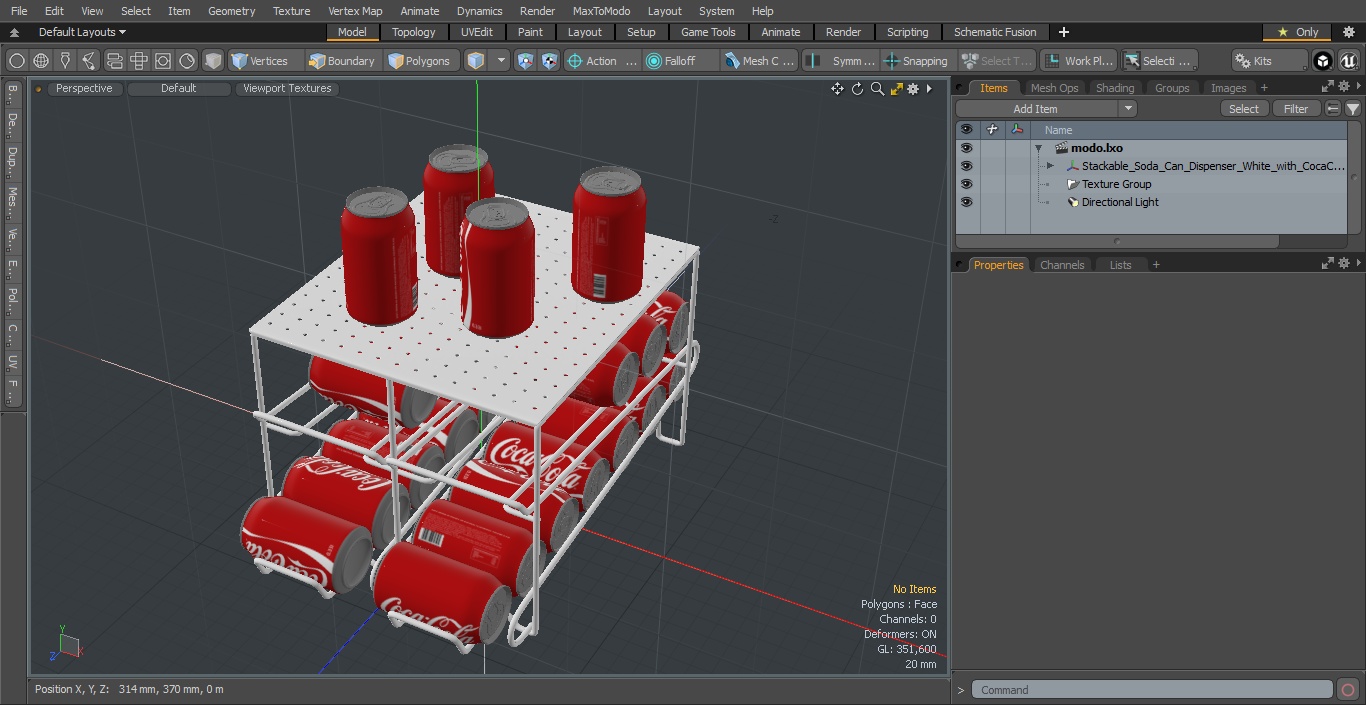Hide the Texture Group item
Screen dimensions: 1366x705
click(x=966, y=184)
